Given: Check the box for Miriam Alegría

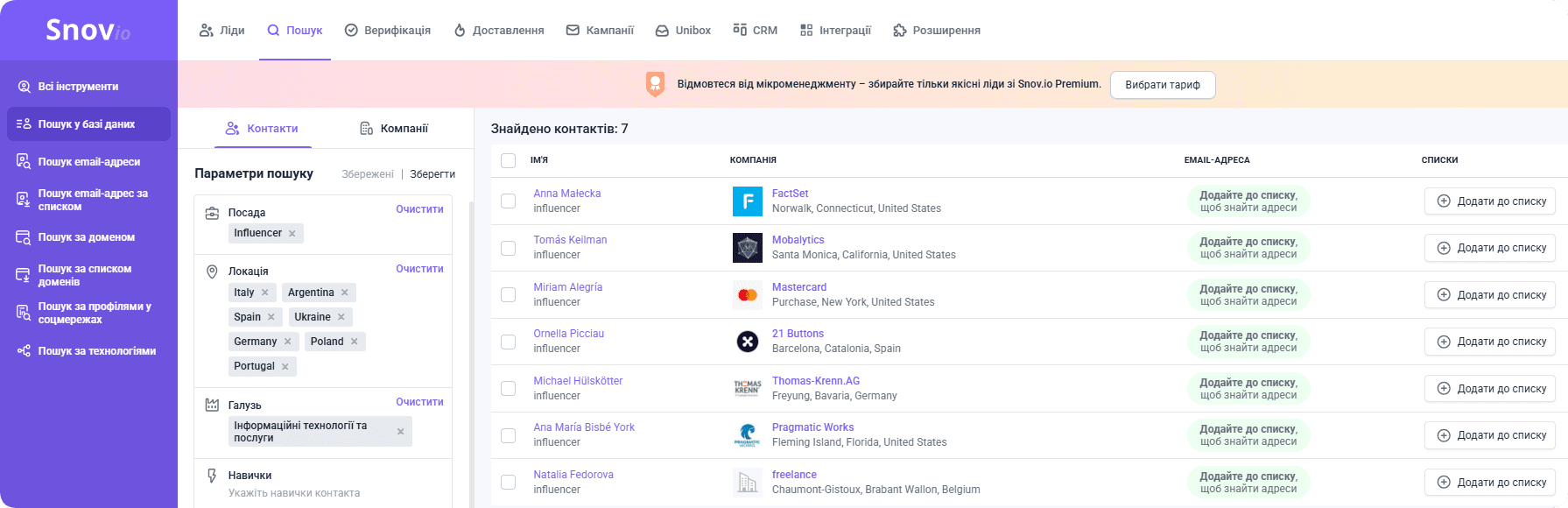Looking at the screenshot, I should point(508,295).
